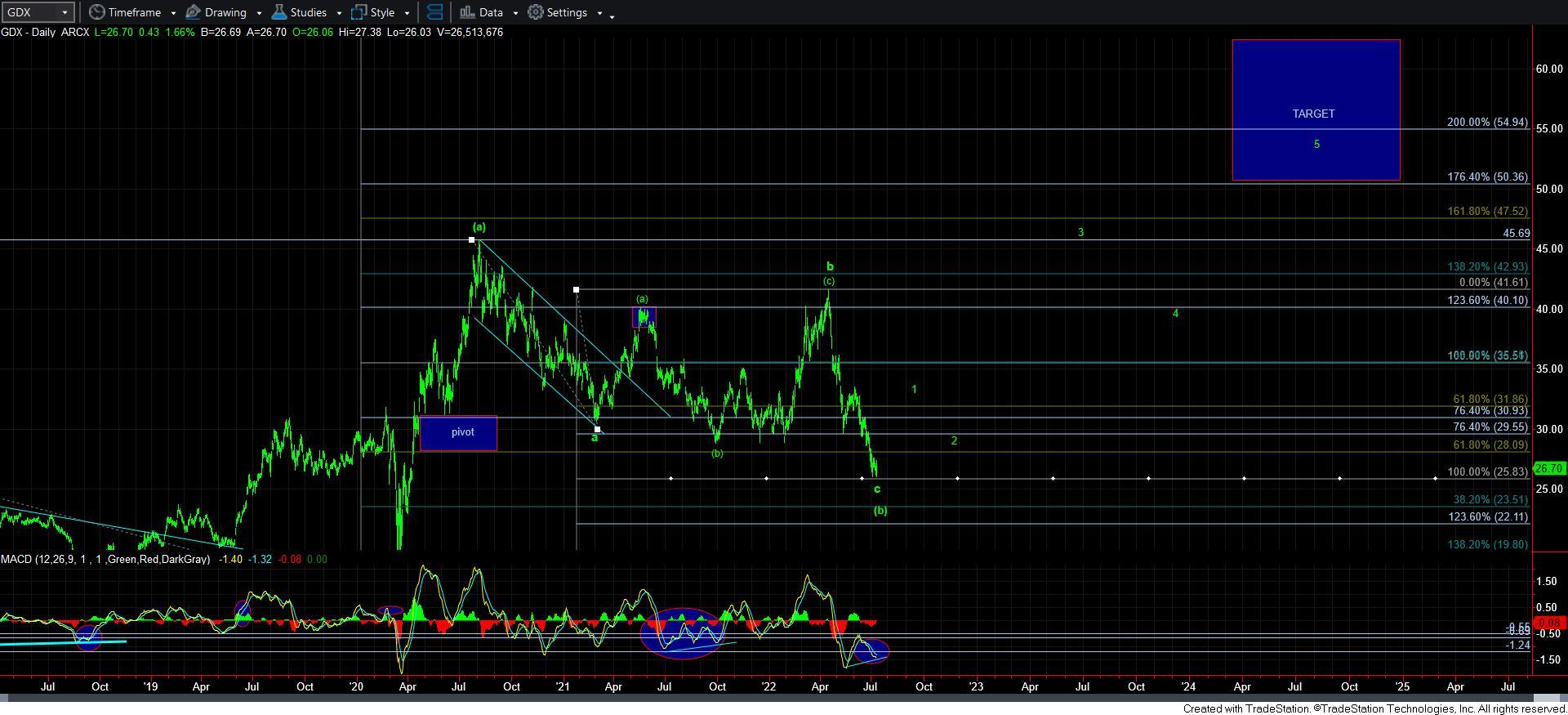This screenshot has height=715, width=1568.
Task: Click the green 26.70 current price tag
Action: point(1549,468)
